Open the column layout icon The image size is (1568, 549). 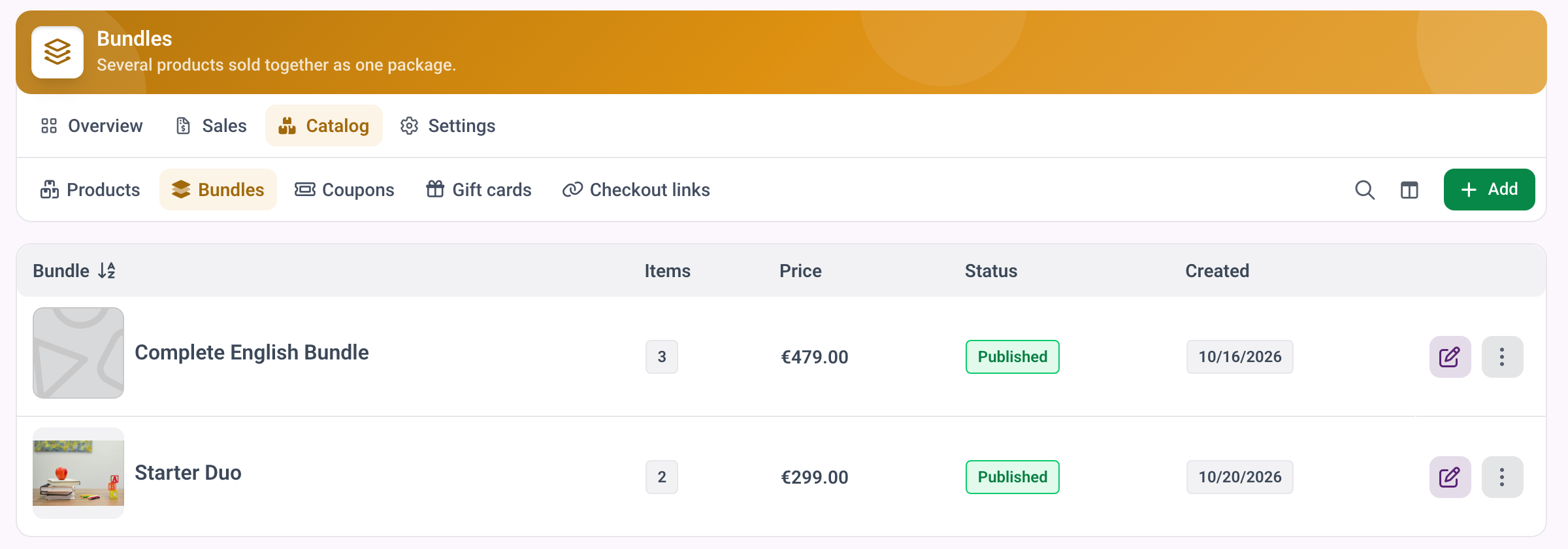click(1409, 190)
